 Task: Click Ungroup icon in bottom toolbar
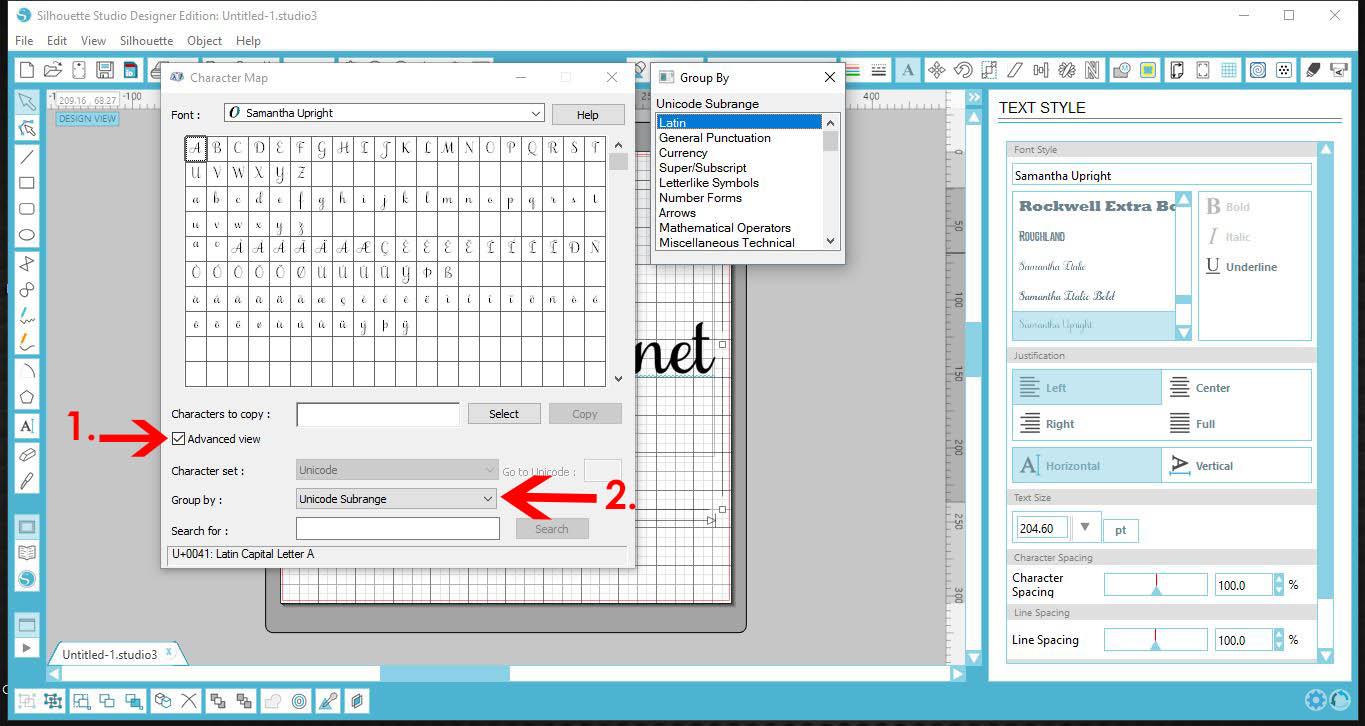52,701
